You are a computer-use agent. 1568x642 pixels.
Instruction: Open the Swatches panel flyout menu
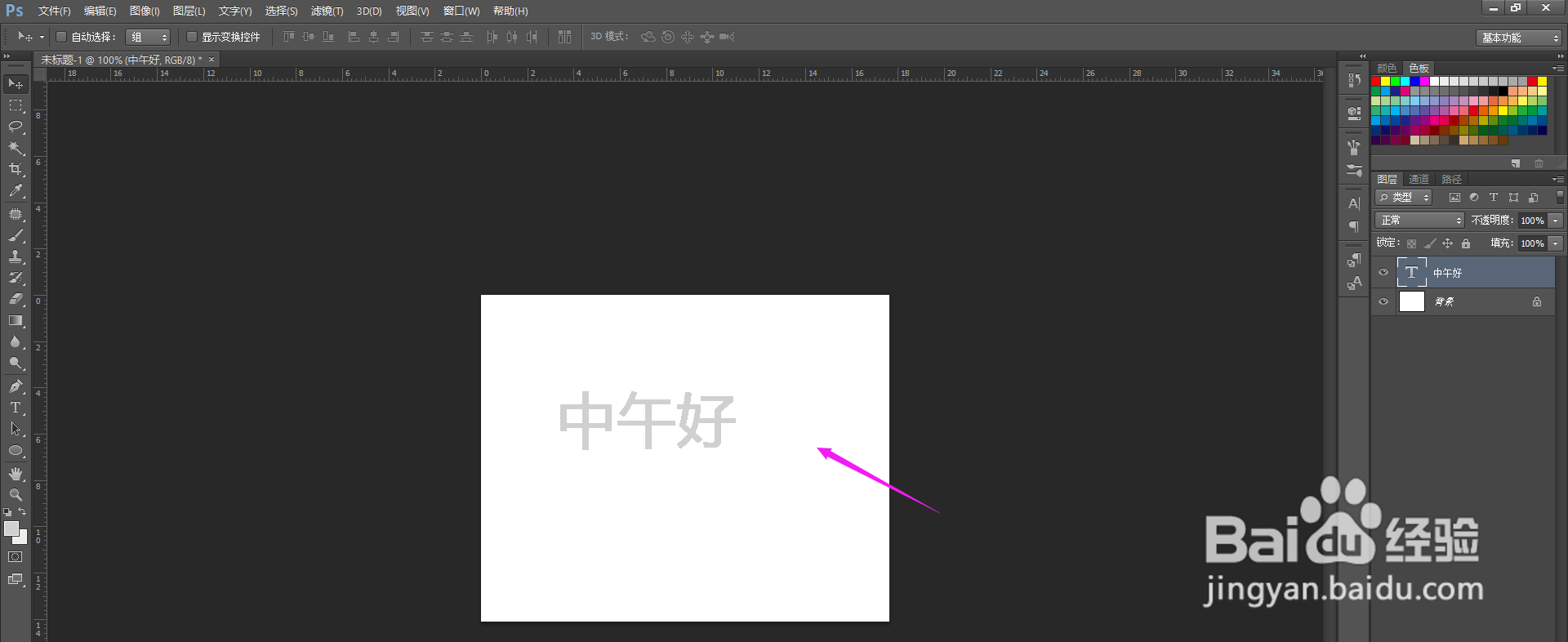[x=1558, y=68]
